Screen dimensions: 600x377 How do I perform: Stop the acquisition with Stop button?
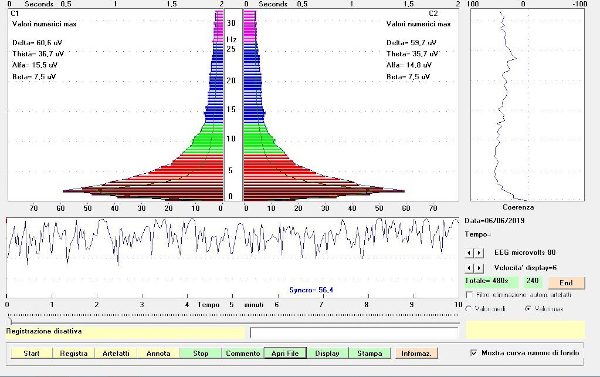201,353
